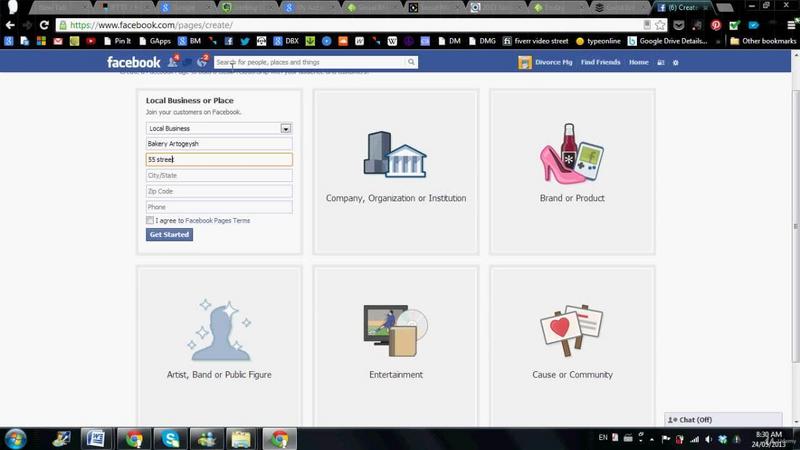Expand Other bookmarks folder
Image resolution: width=800 pixels, height=450 pixels.
763,41
